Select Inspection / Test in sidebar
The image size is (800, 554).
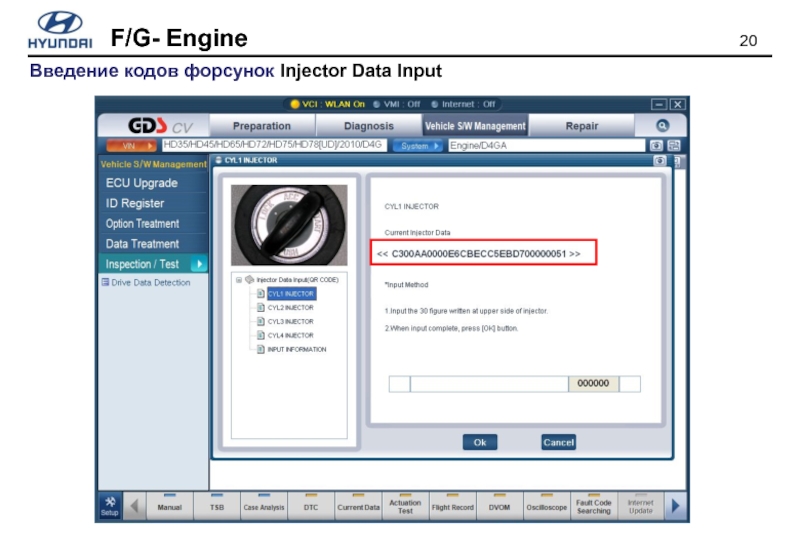click(x=153, y=264)
